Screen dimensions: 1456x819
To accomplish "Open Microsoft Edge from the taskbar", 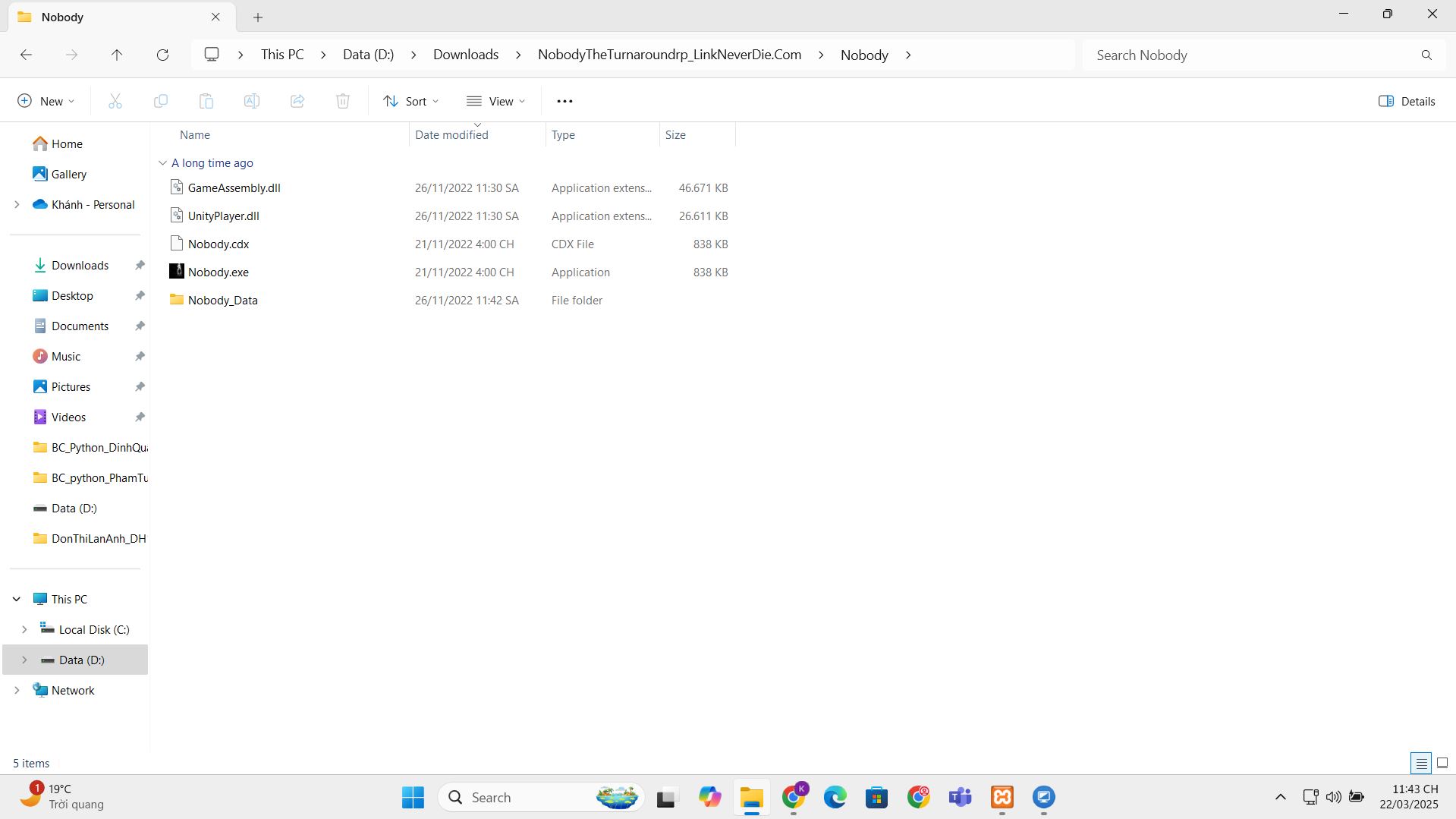I will pos(835,797).
